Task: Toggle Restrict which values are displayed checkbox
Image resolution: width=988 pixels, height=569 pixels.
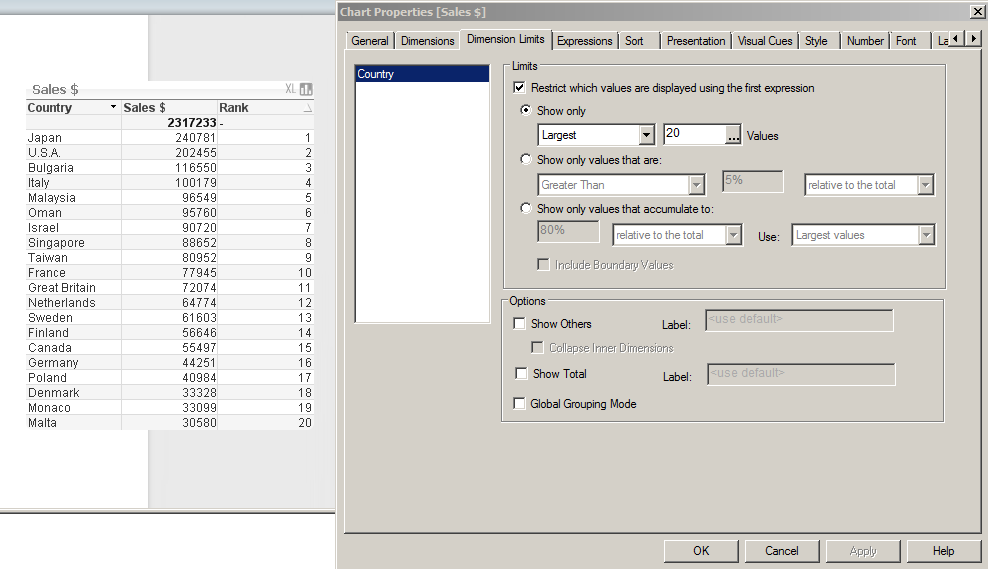Action: pos(519,88)
